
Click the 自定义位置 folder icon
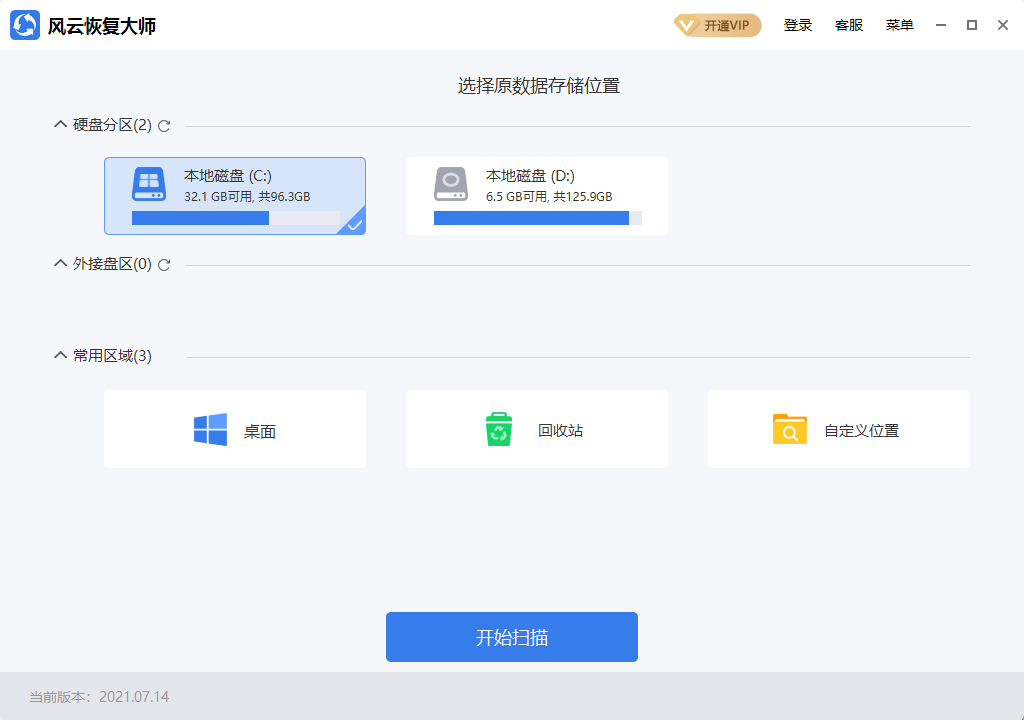(x=789, y=428)
